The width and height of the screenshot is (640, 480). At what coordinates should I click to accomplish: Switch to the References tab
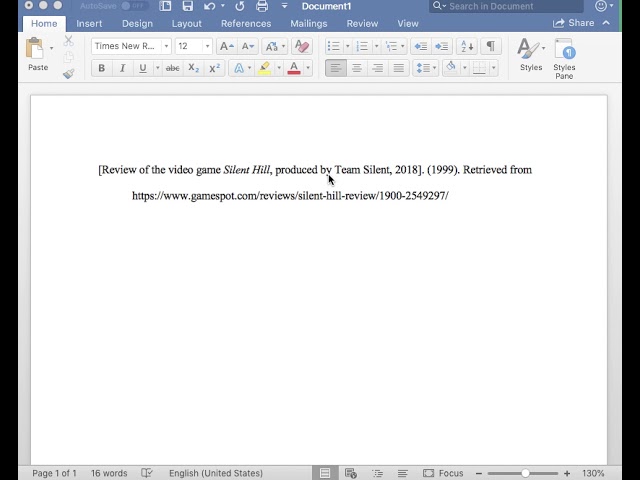(245, 23)
